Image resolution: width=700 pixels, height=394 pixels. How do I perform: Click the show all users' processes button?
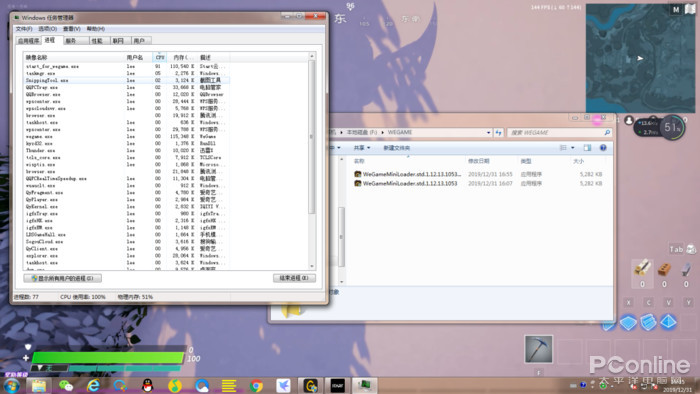click(62, 278)
